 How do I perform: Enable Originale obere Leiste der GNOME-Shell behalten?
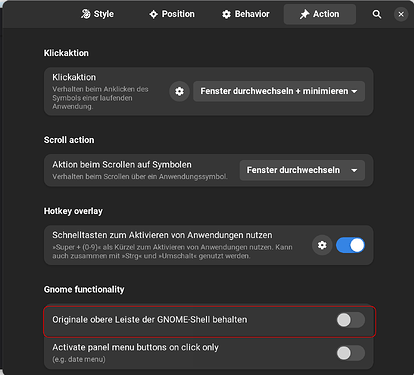coord(351,320)
